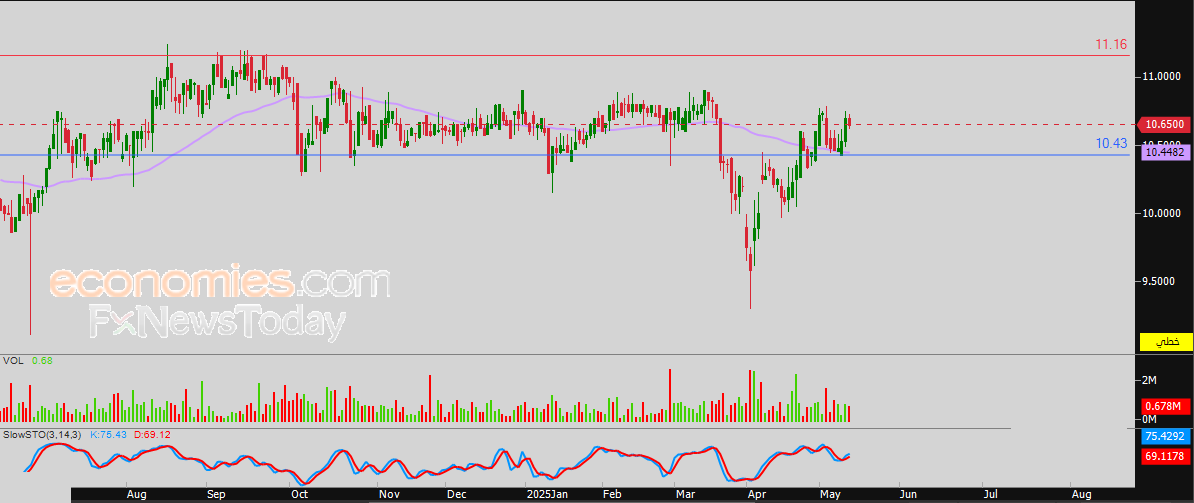Select Dec on the time axis
Viewport: 1194px width, 503px height.
point(458,495)
